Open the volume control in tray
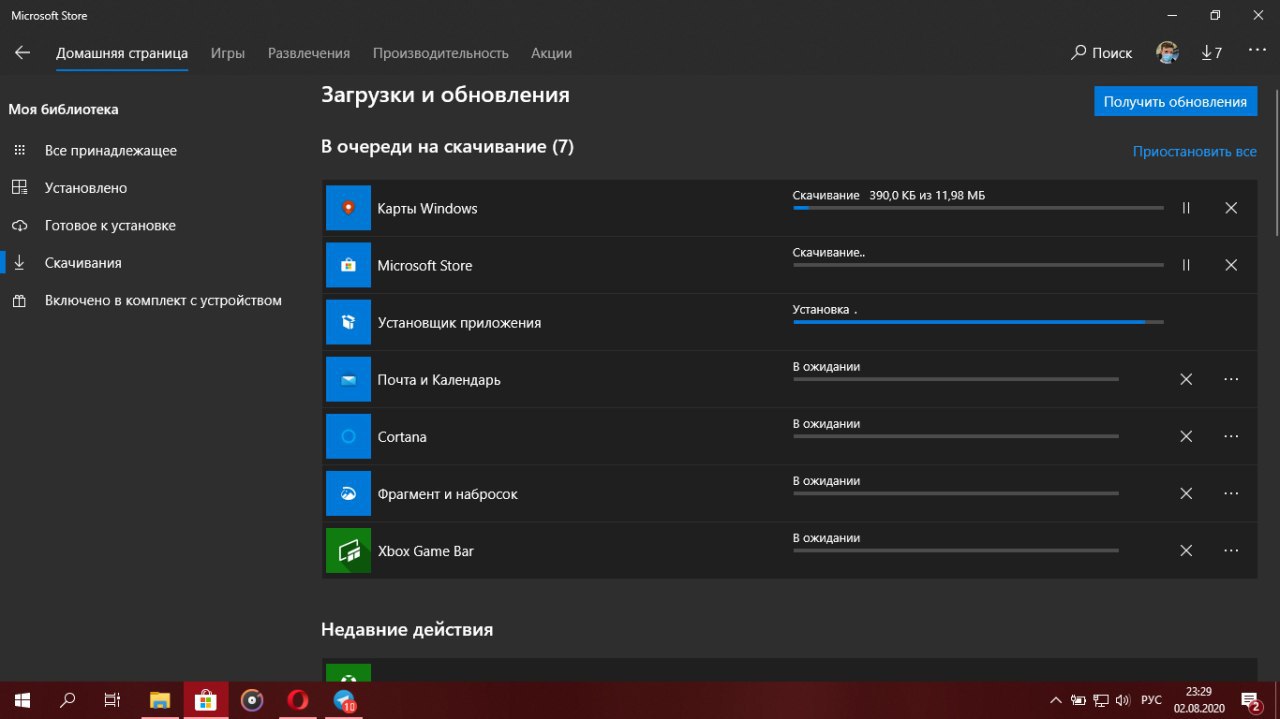Screen dimensions: 1280x719 point(1122,700)
